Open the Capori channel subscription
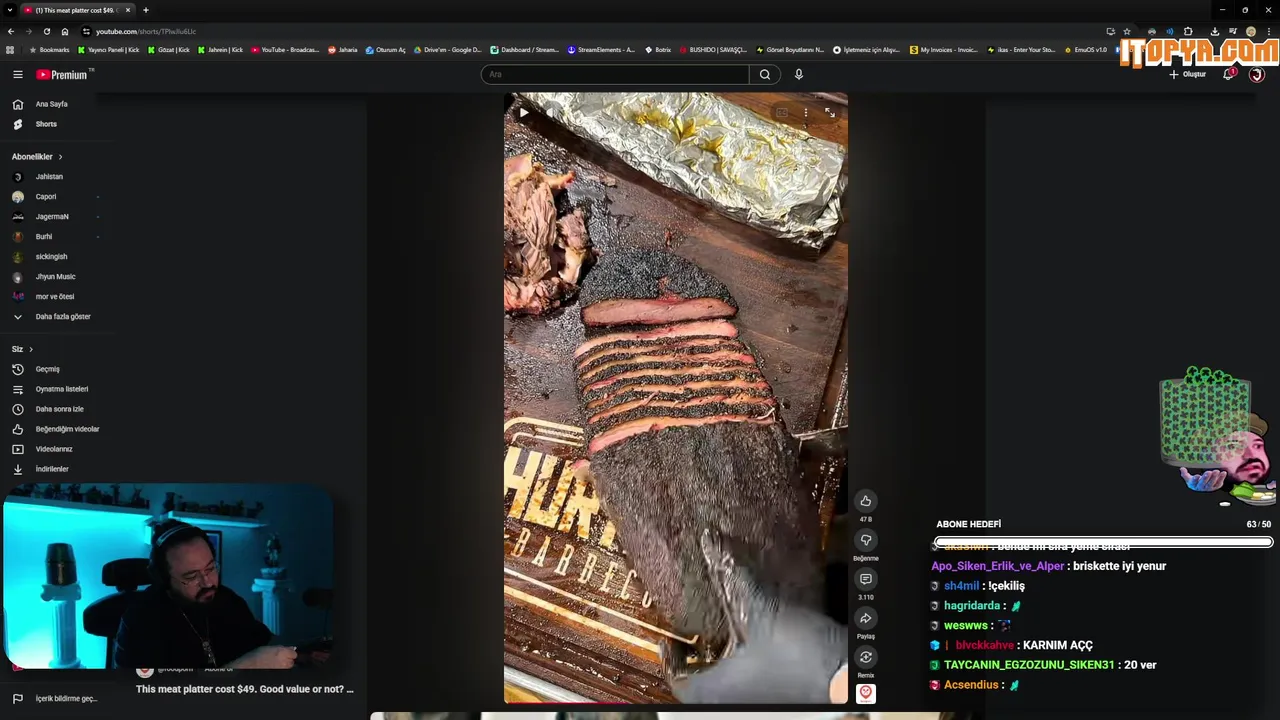Viewport: 1280px width, 720px height. 46,197
